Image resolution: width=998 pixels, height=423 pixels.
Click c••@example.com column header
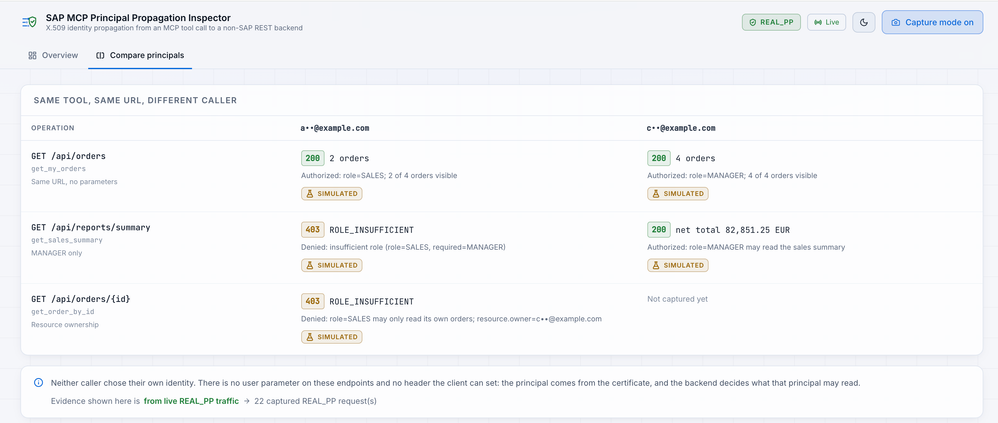pos(681,128)
